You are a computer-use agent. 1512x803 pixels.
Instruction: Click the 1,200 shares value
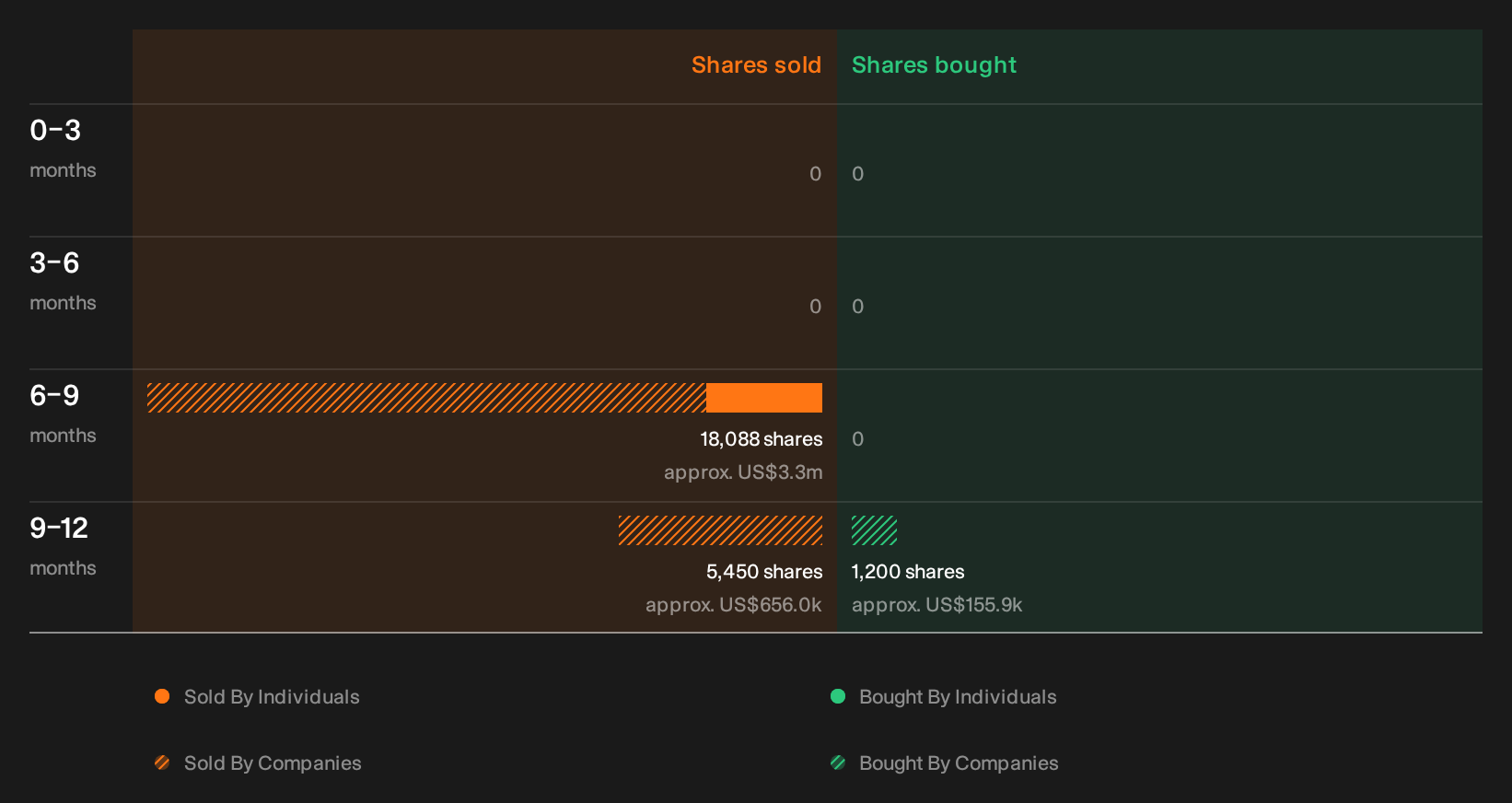(908, 572)
